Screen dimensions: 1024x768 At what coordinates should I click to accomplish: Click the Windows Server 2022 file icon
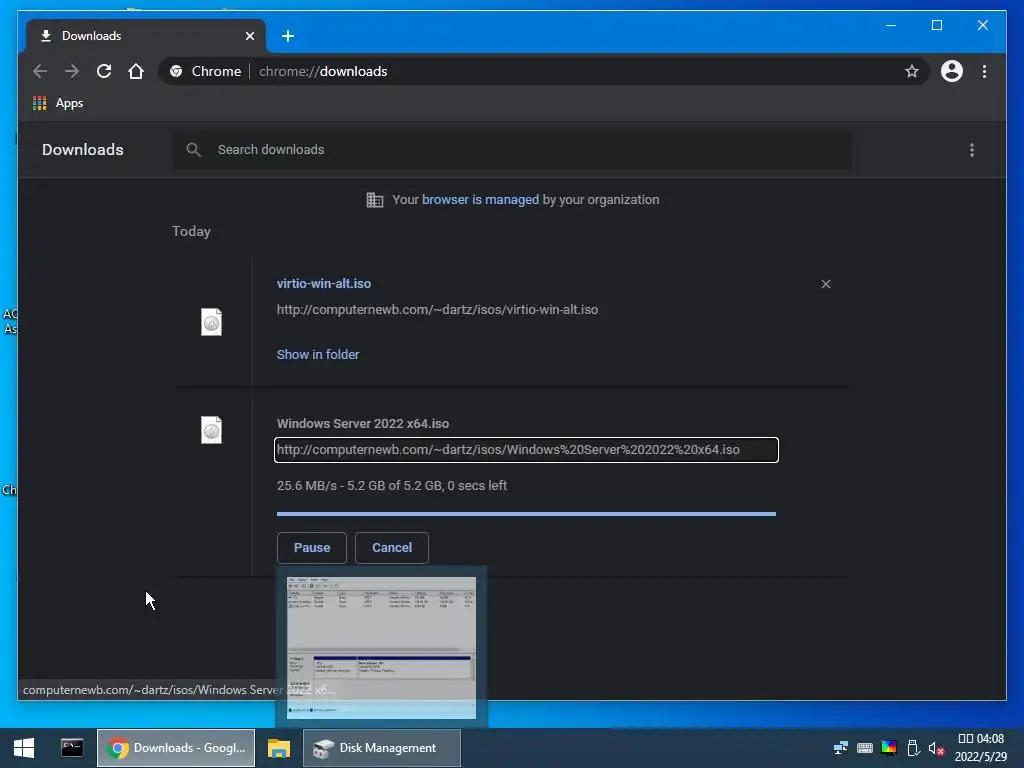(x=212, y=430)
